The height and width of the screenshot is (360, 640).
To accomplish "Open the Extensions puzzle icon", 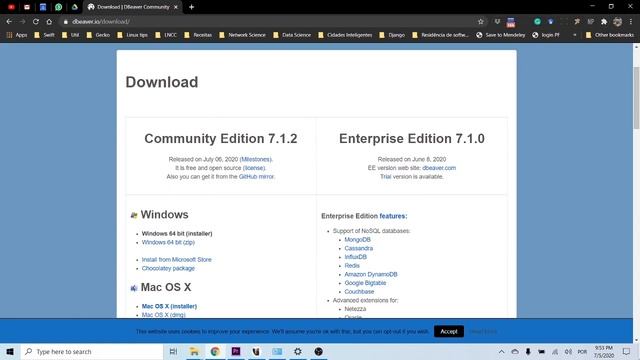I will (604, 22).
